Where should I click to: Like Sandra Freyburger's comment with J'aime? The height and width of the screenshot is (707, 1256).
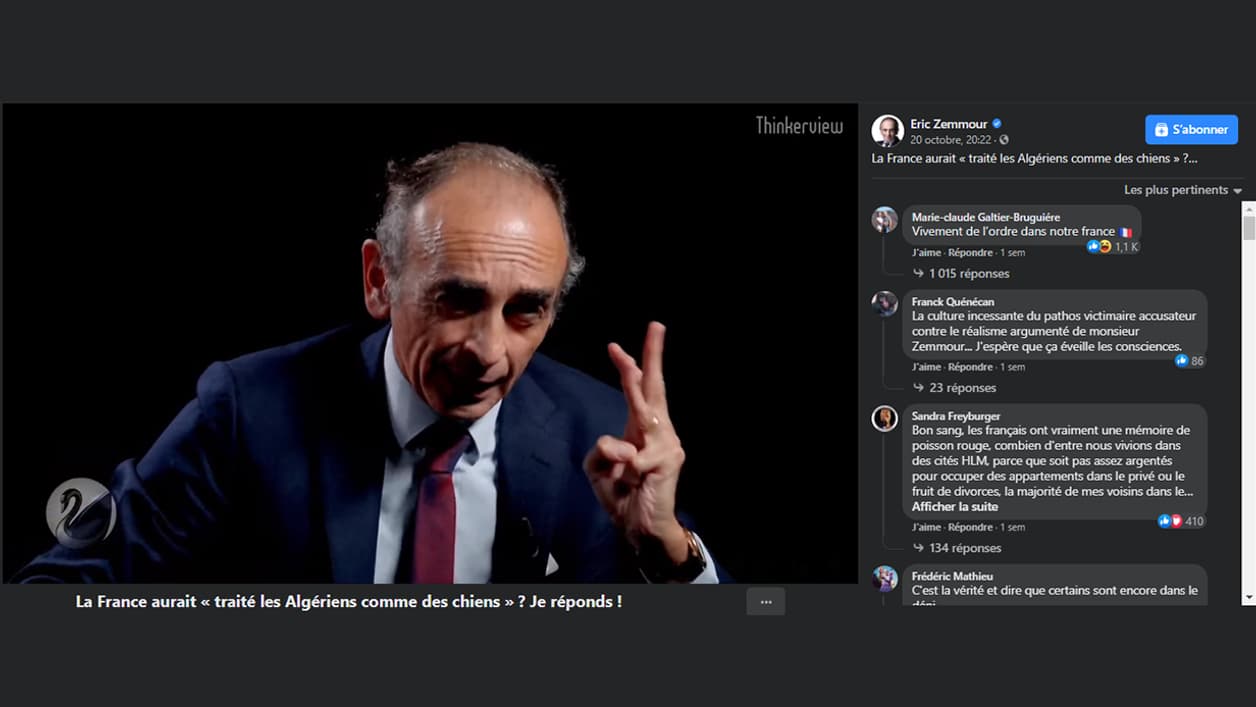(926, 527)
